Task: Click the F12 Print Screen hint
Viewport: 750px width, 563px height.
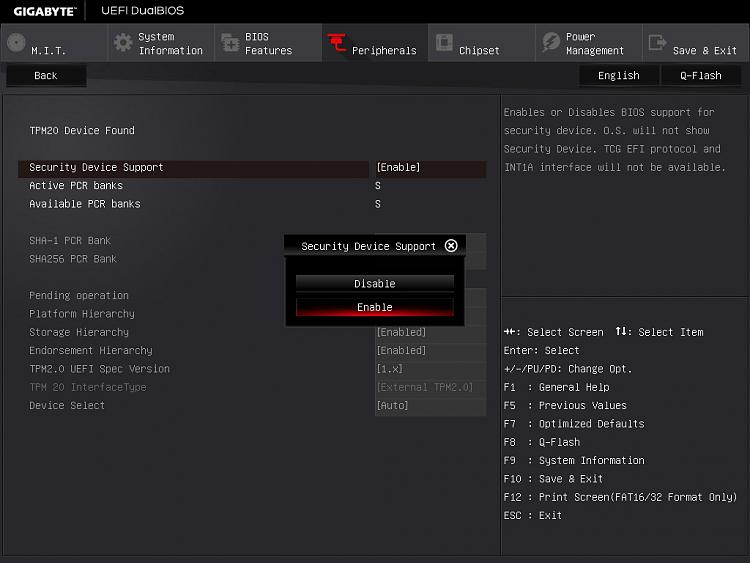Action: point(620,497)
